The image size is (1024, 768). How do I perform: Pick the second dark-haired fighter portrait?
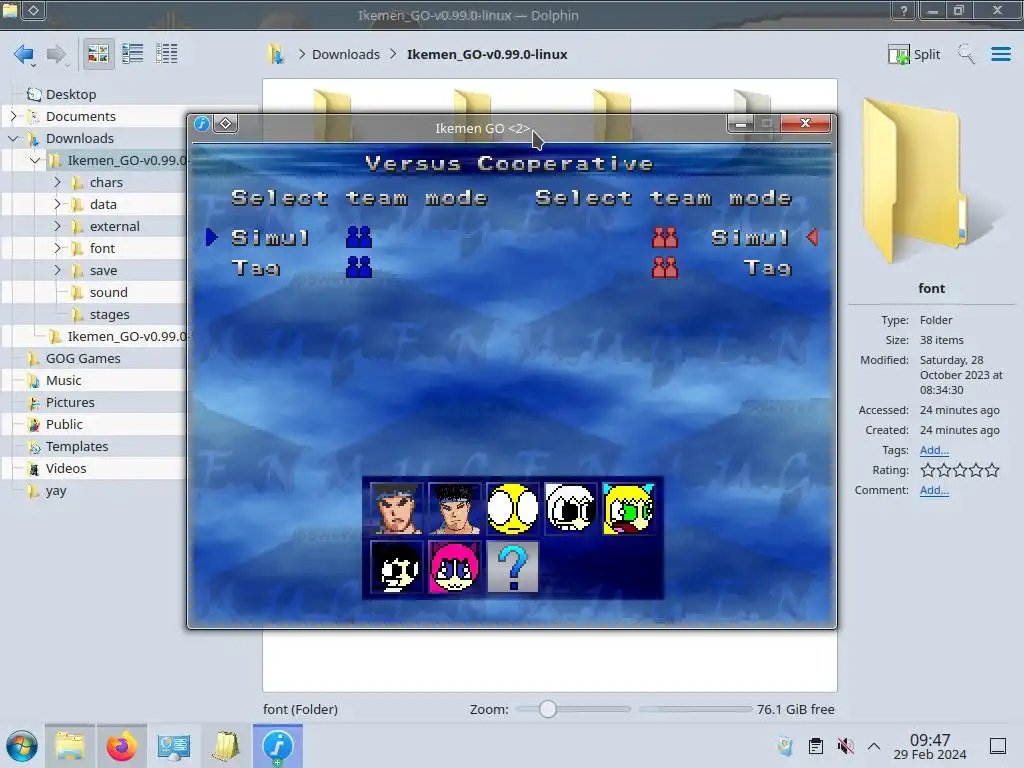(455, 509)
